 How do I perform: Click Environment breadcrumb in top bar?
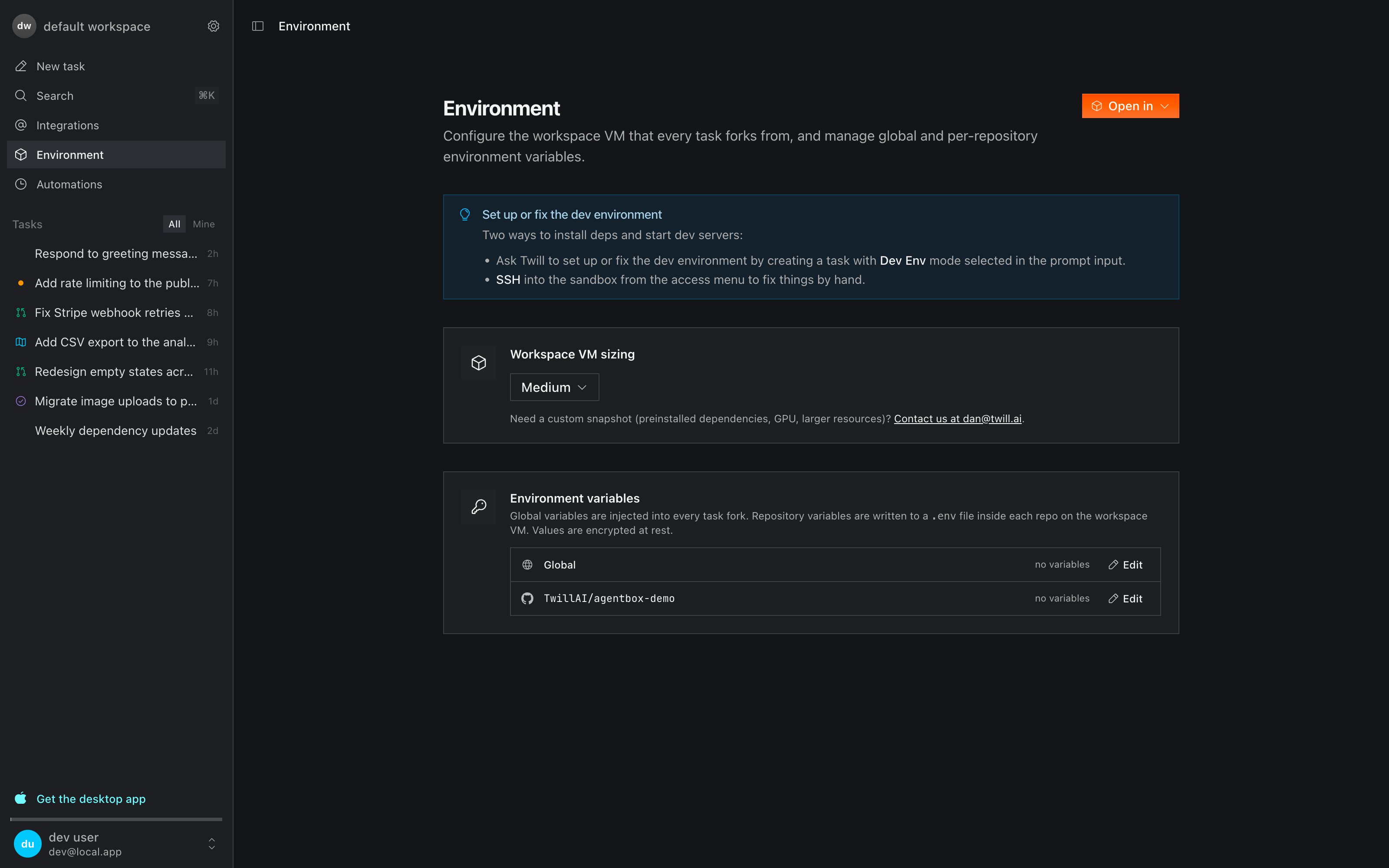pyautogui.click(x=314, y=26)
